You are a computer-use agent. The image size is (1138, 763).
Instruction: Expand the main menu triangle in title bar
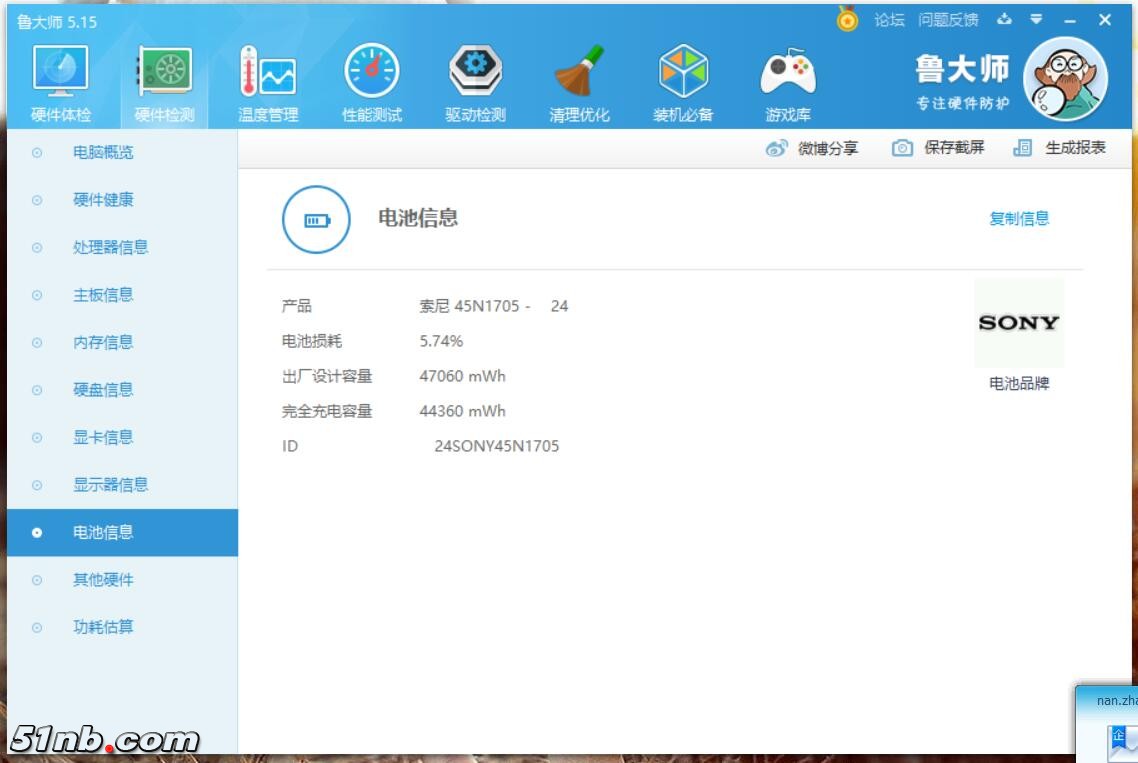click(1037, 20)
